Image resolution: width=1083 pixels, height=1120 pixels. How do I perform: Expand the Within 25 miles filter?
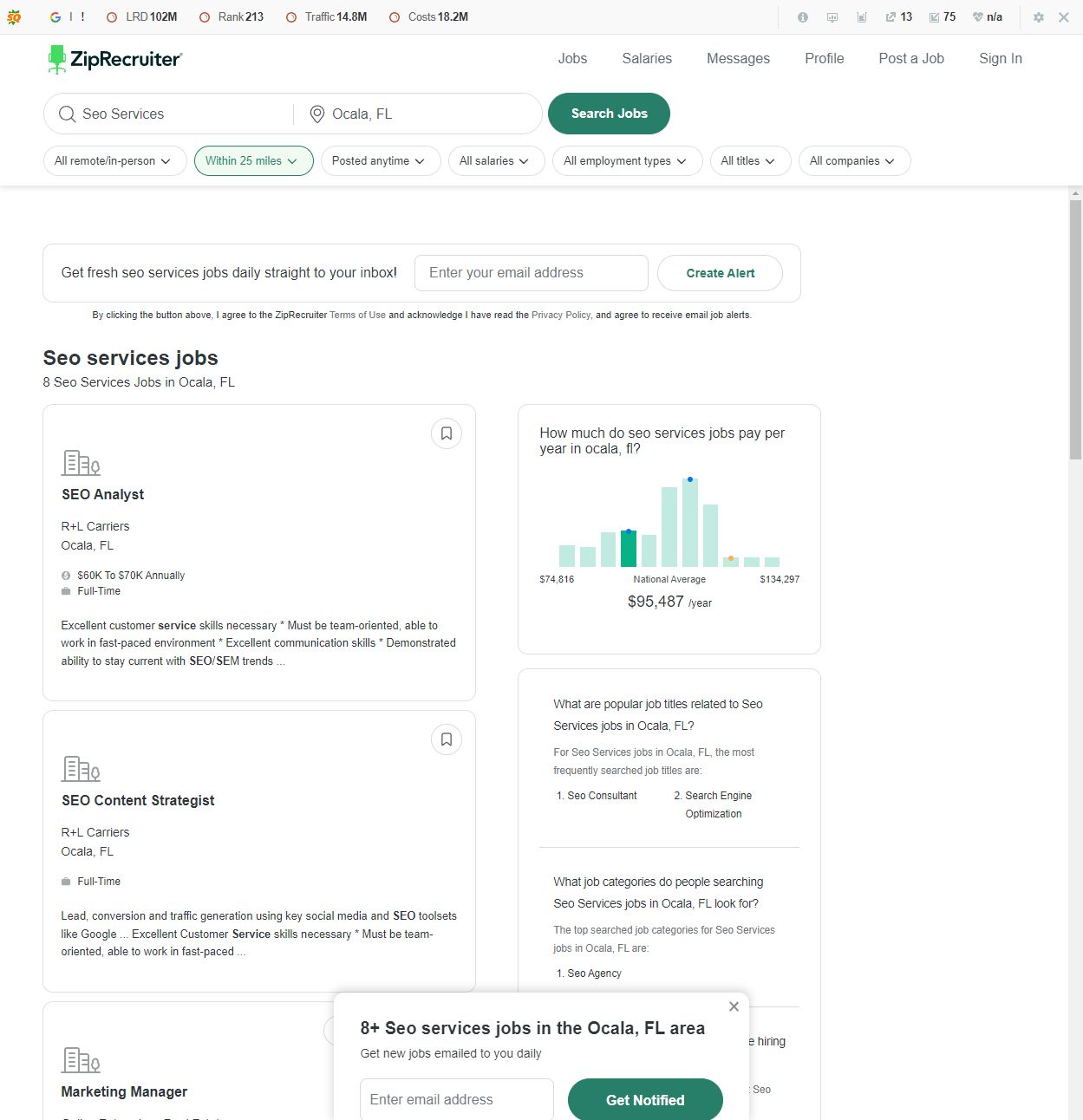click(252, 161)
